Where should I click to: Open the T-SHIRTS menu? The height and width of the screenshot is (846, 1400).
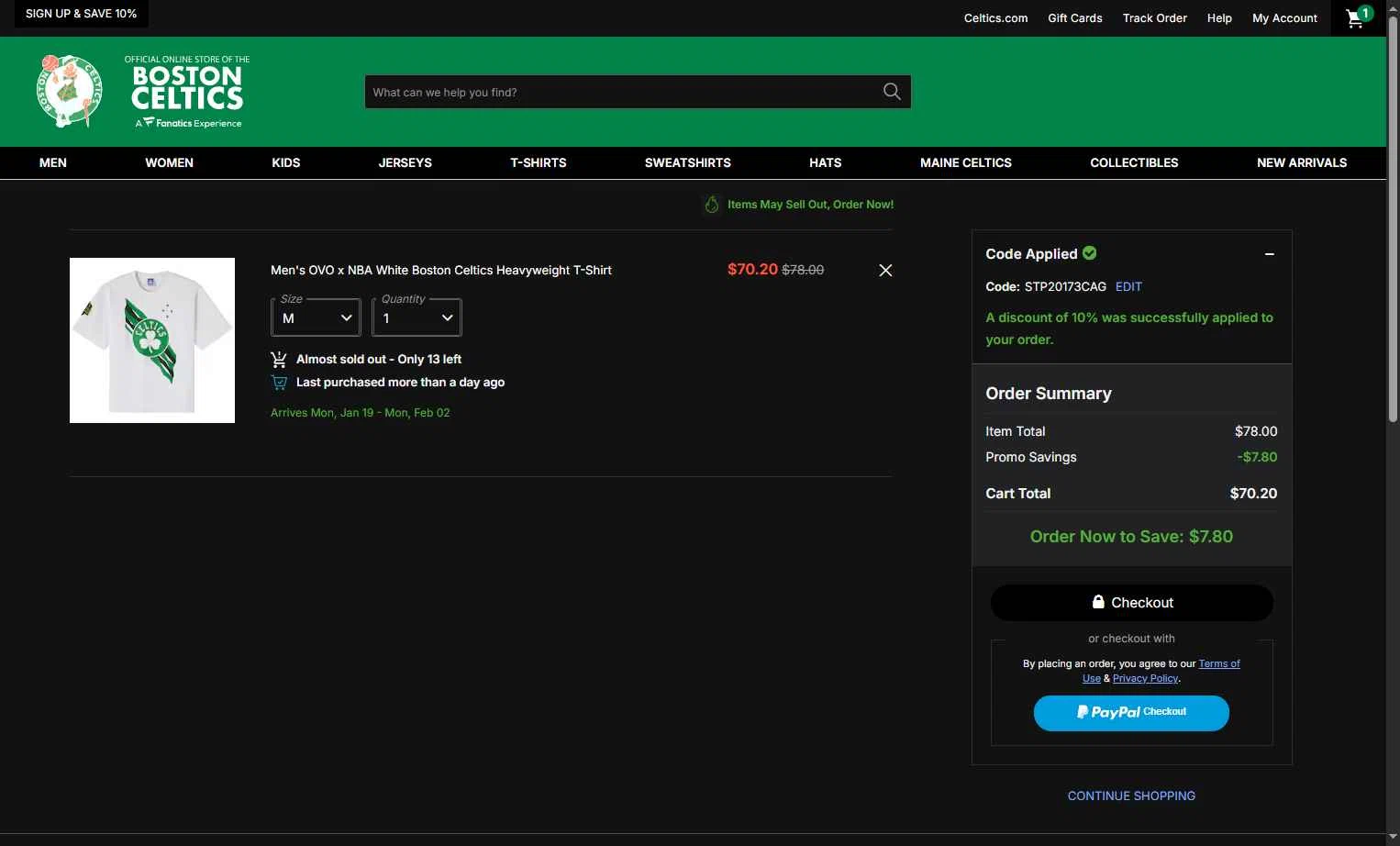click(x=539, y=162)
